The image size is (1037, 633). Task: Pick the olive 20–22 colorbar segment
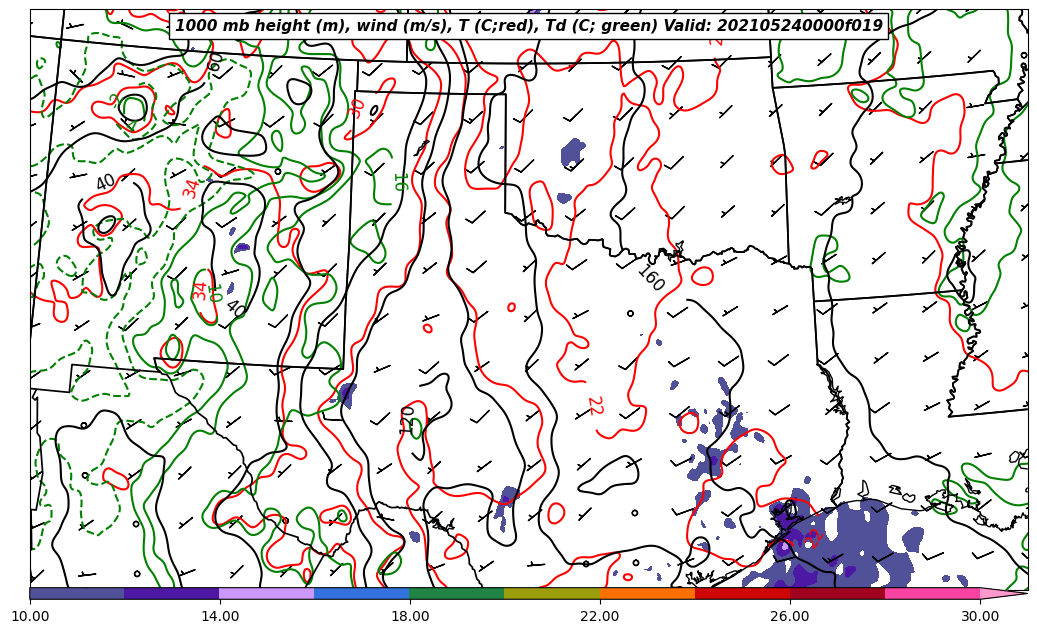[x=552, y=593]
